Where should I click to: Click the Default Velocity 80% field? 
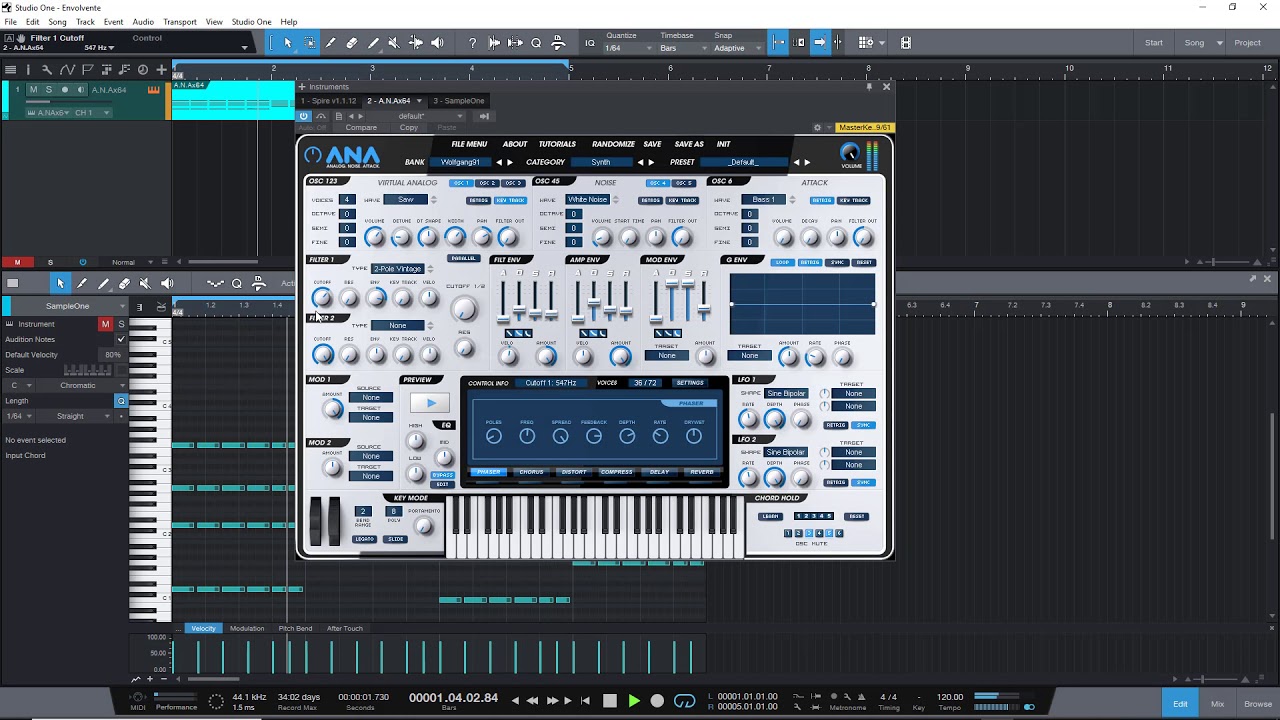coord(113,355)
